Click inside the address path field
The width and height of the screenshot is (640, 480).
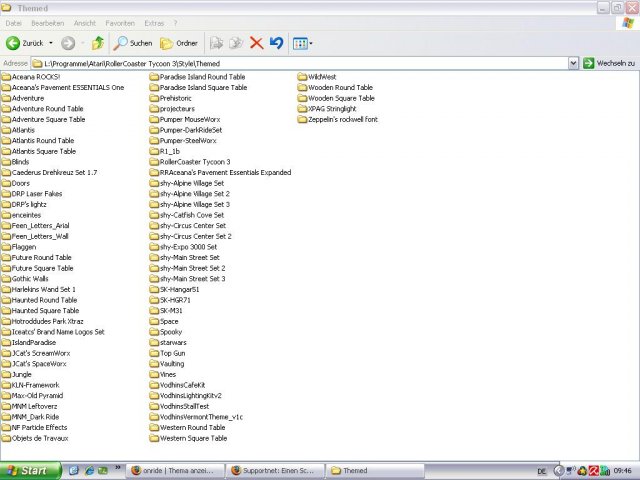coord(300,63)
